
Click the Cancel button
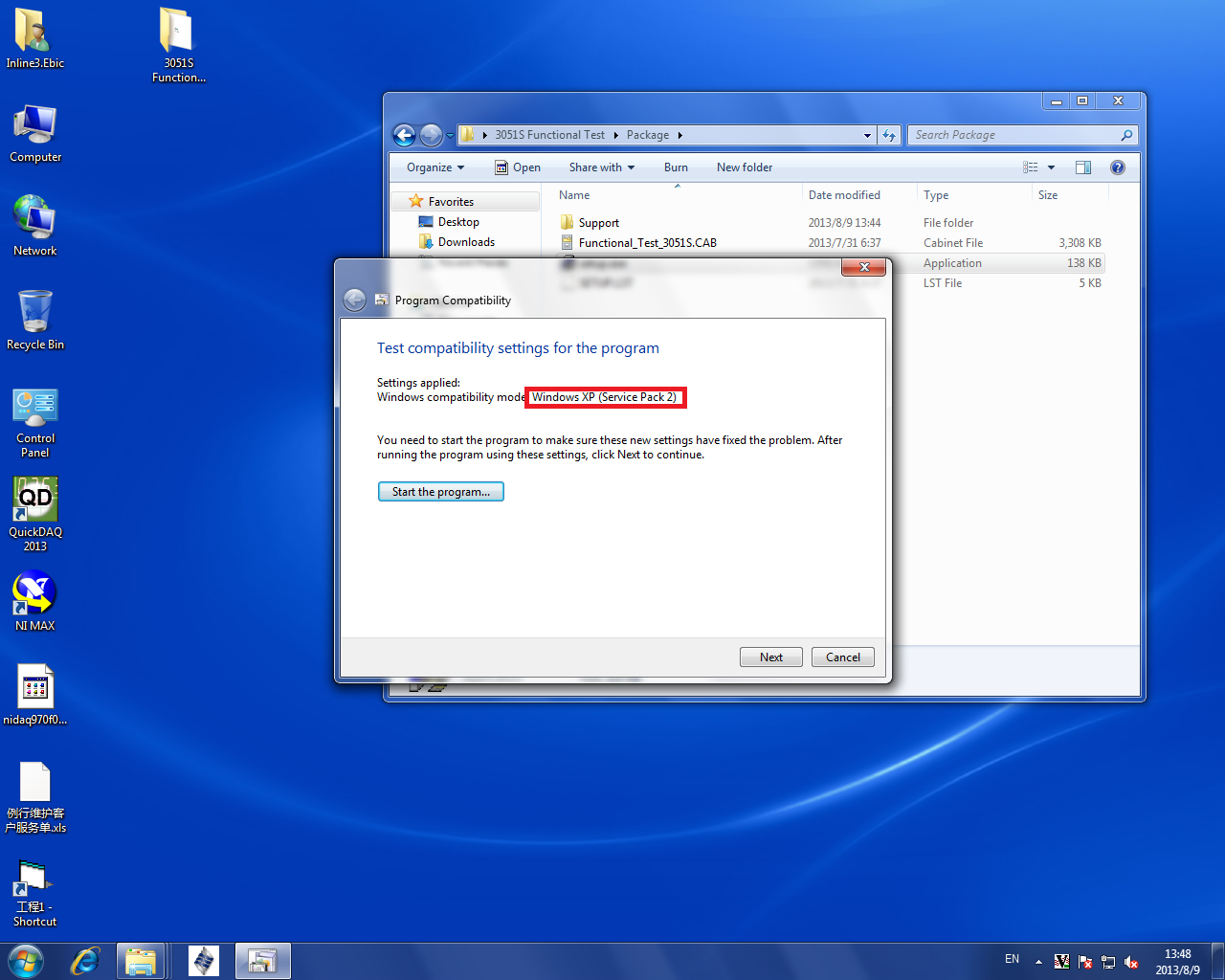point(843,657)
